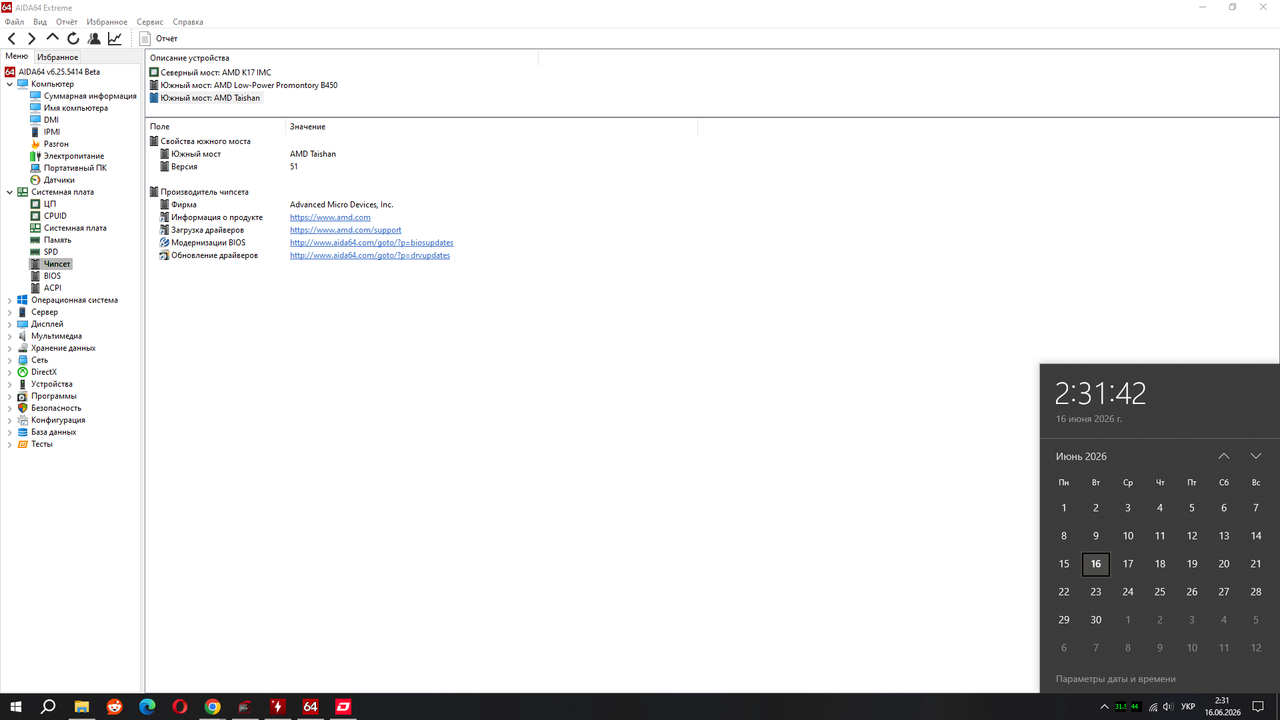This screenshot has width=1280, height=720.
Task: Show the next month in the calendar
Action: click(1256, 456)
